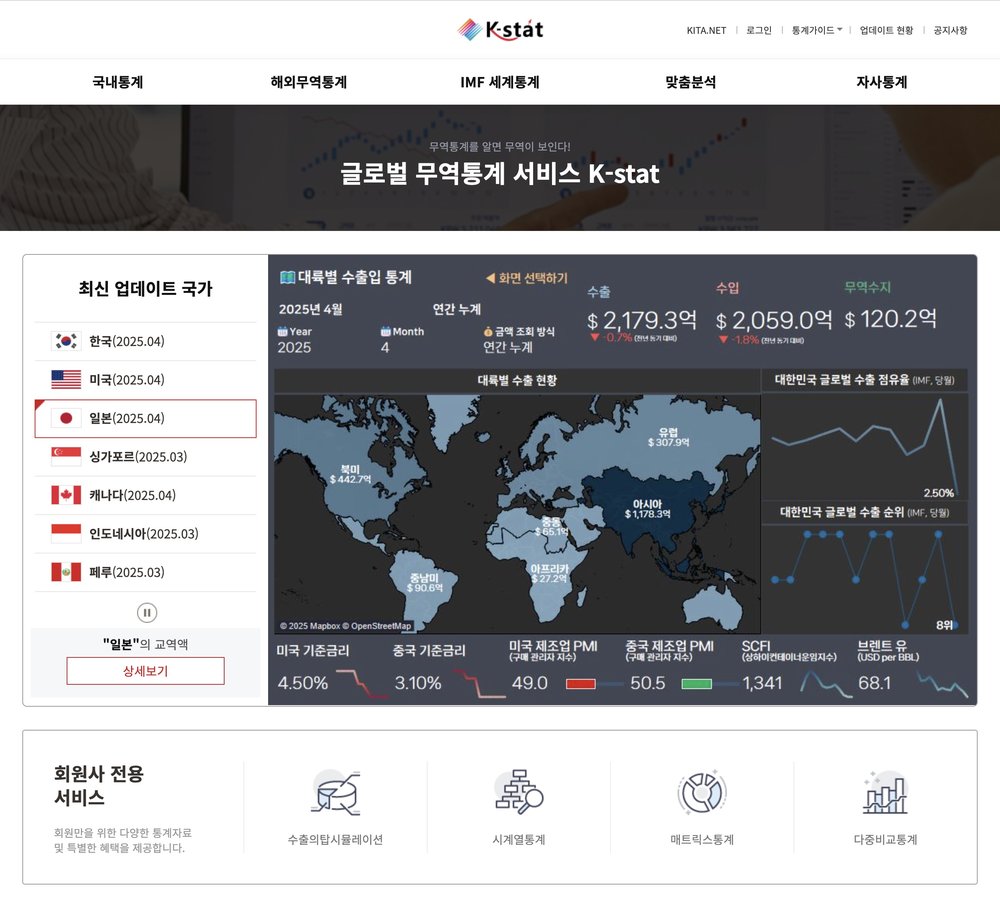Select 미국(2025.04) in the country list

145,379
